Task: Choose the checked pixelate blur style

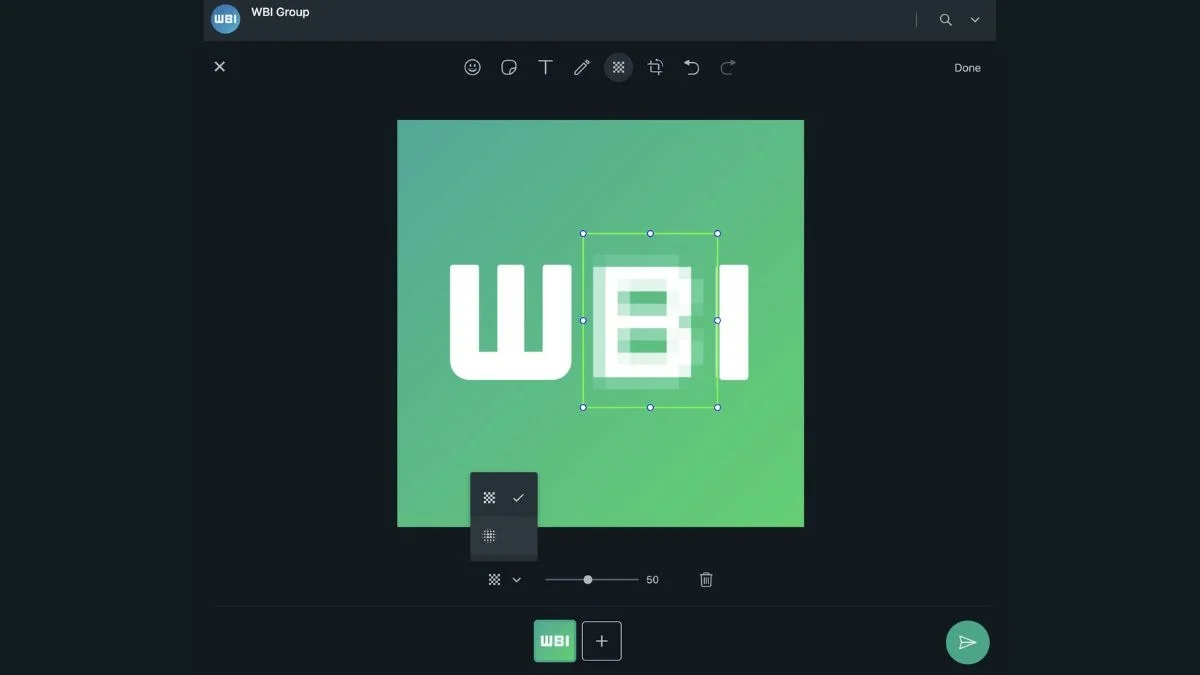Action: [x=503, y=497]
